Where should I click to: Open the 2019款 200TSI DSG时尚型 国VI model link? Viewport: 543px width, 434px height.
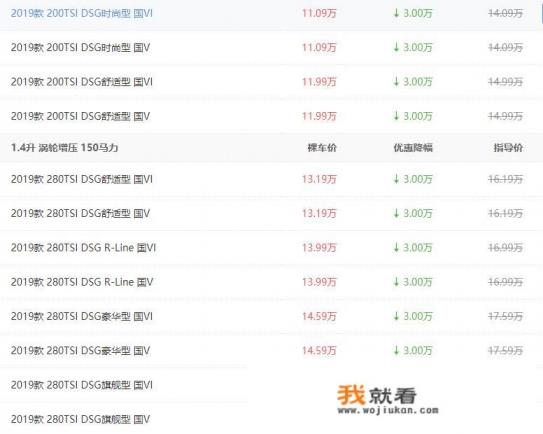82,14
